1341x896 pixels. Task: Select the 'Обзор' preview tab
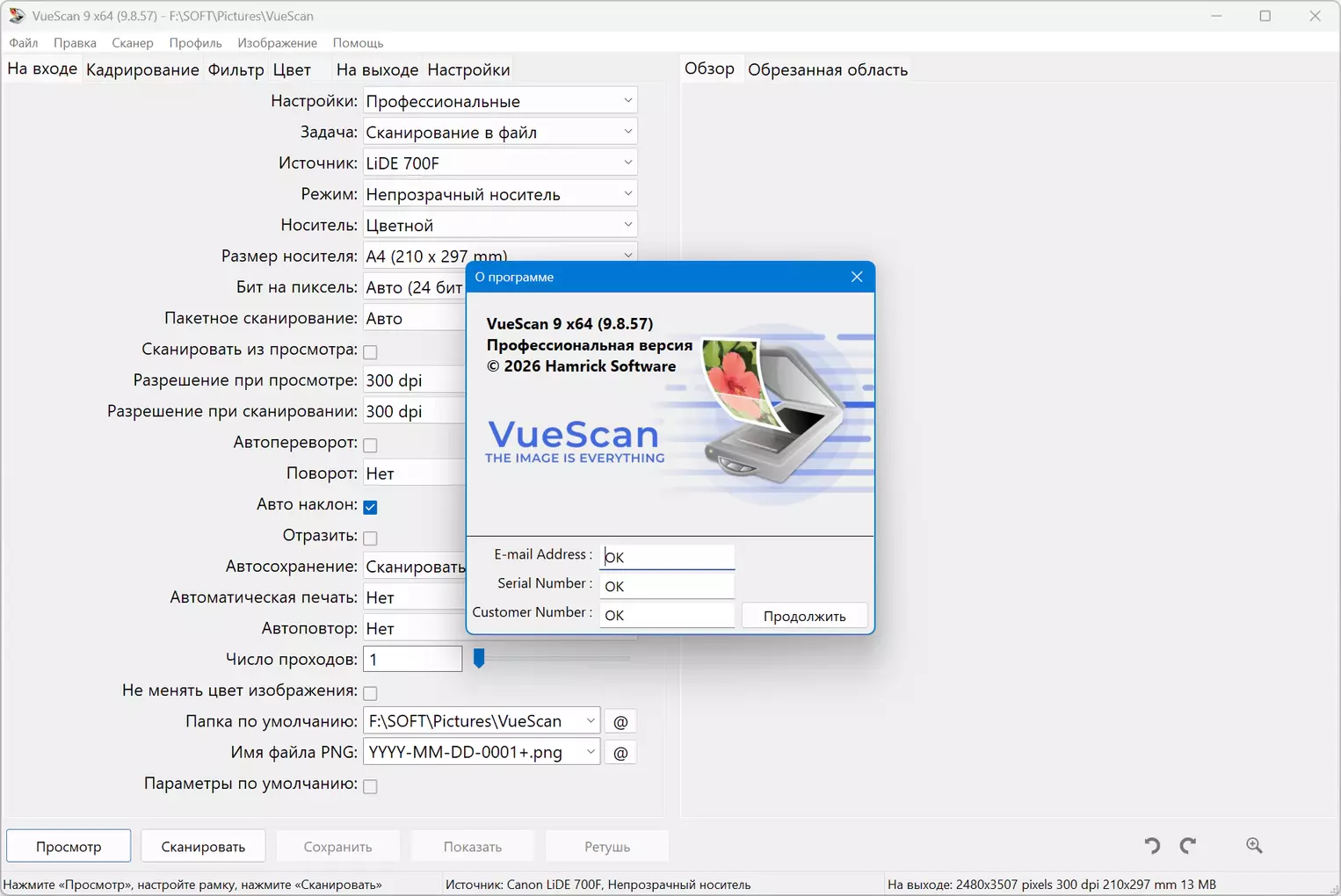709,69
